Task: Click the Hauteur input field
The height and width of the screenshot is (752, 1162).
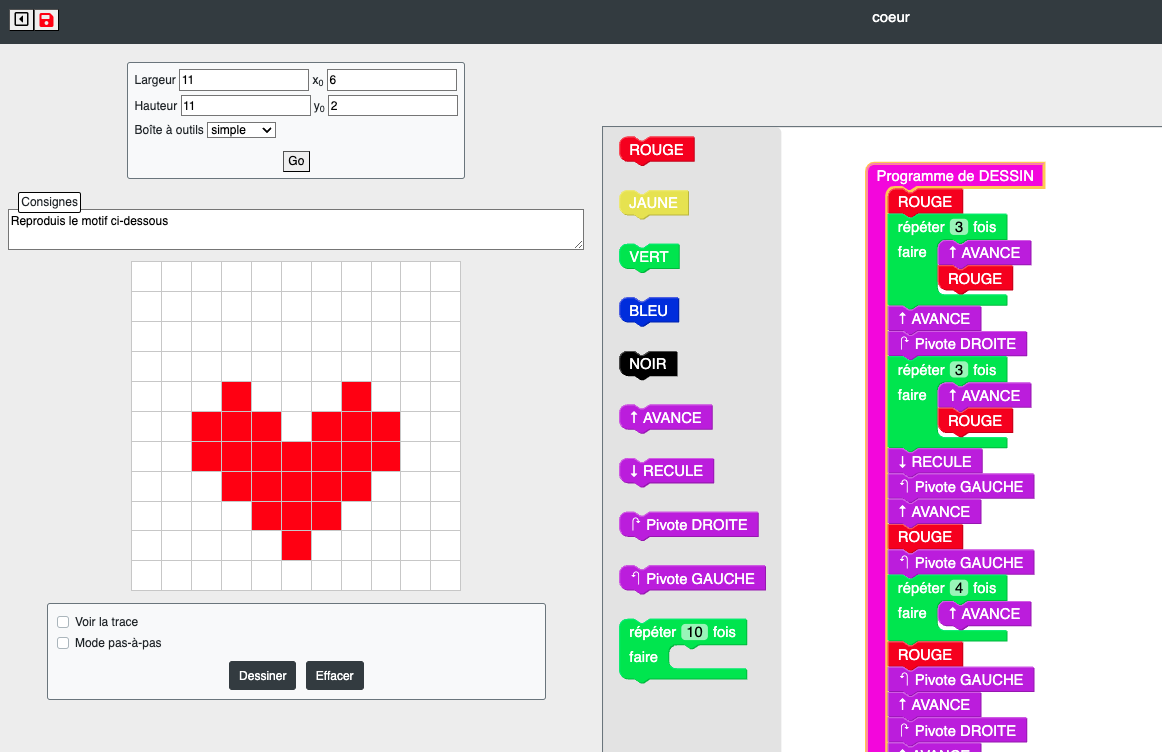Action: click(245, 106)
